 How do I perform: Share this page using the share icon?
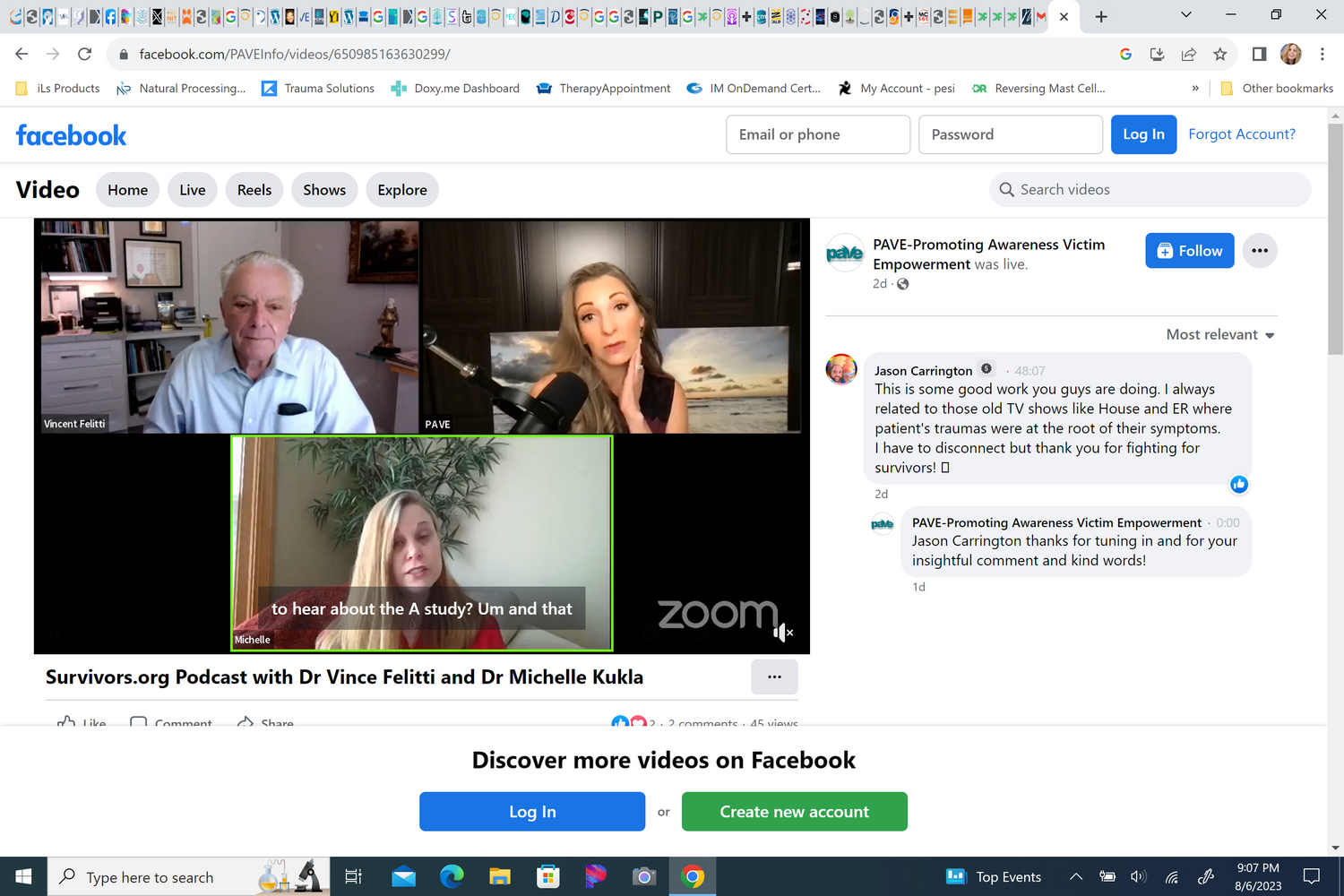click(1188, 55)
